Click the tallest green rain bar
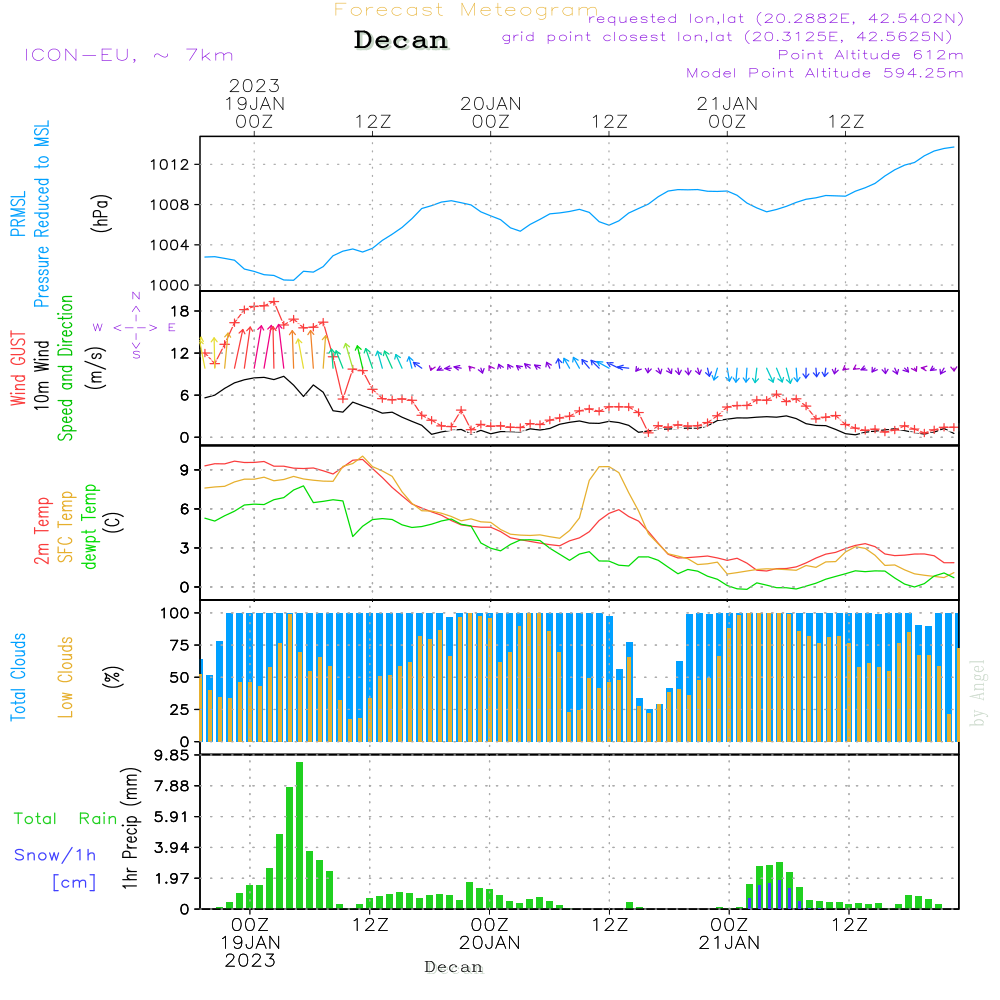 coord(299,835)
